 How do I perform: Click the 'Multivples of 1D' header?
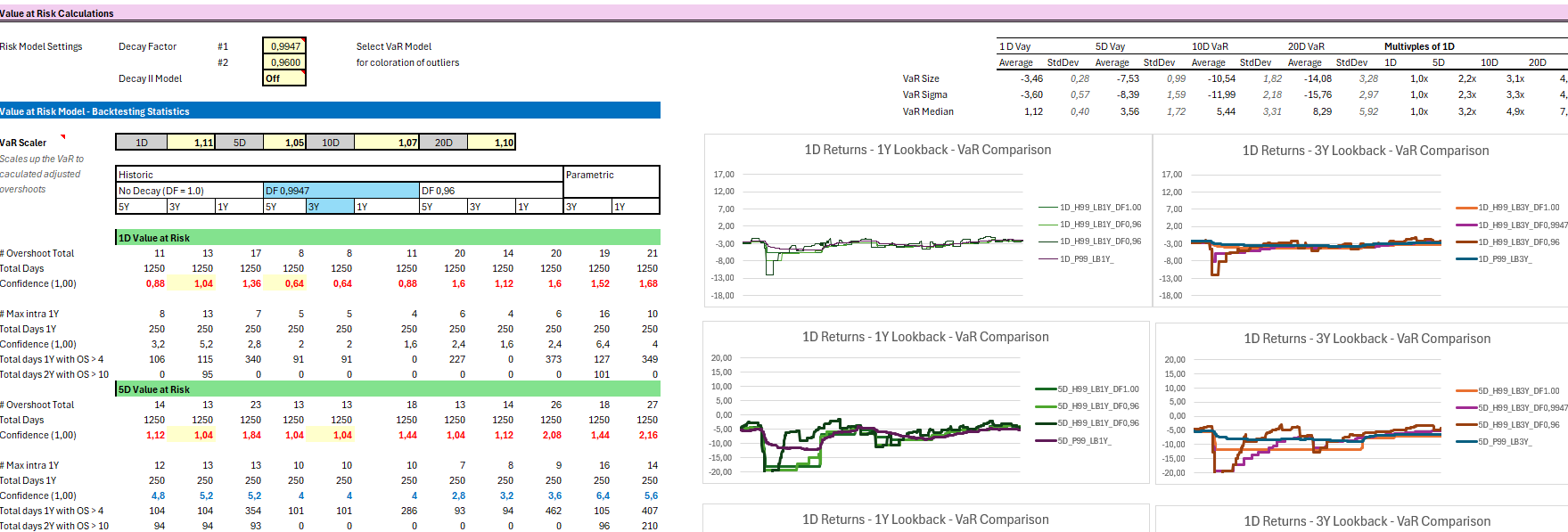pyautogui.click(x=1419, y=46)
